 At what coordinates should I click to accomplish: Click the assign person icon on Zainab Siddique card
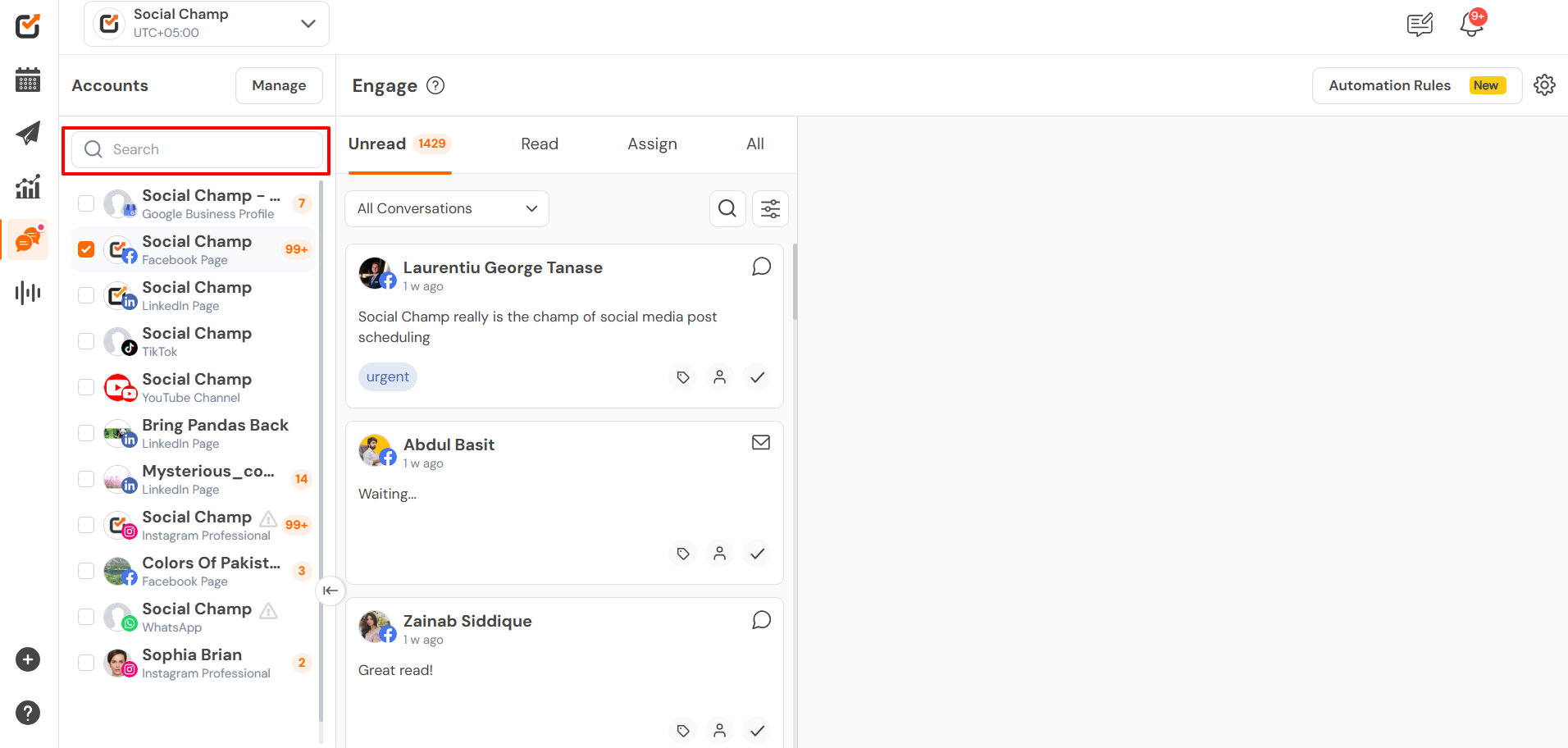pos(720,730)
